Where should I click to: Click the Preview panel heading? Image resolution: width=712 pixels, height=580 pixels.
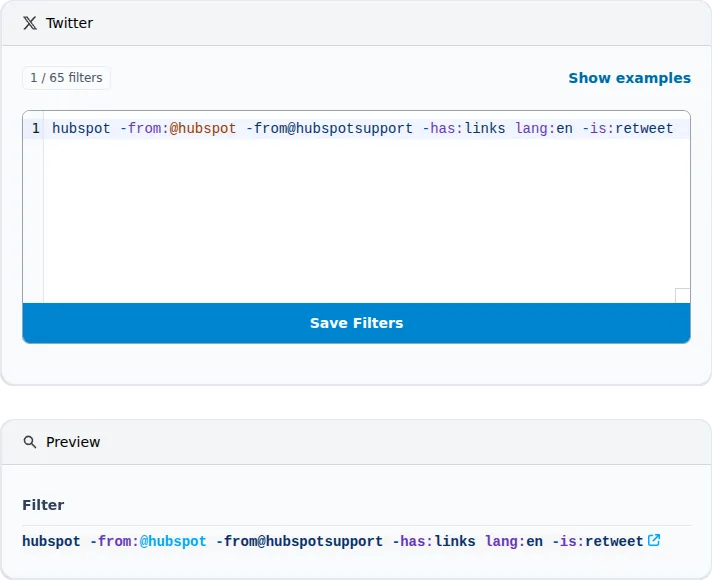point(73,442)
